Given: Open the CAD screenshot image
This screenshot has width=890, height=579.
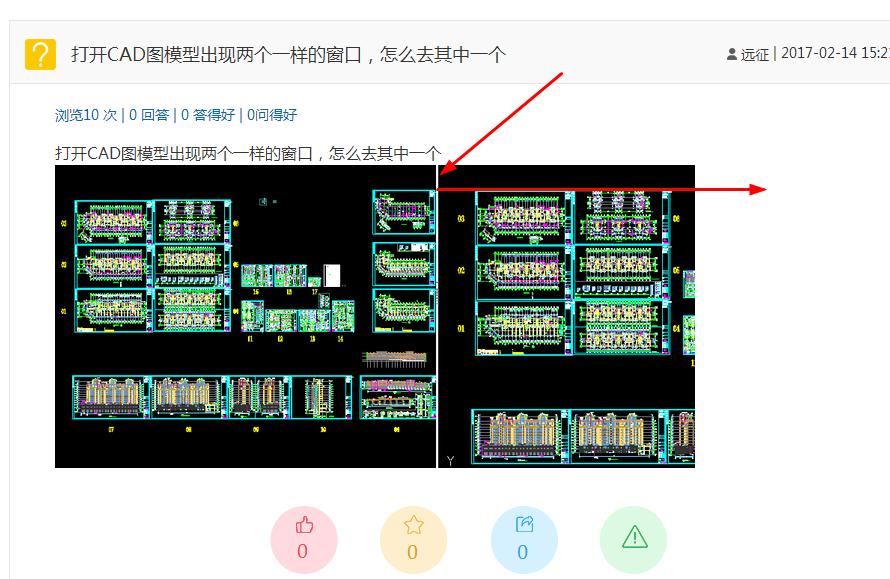Looking at the screenshot, I should (x=375, y=317).
